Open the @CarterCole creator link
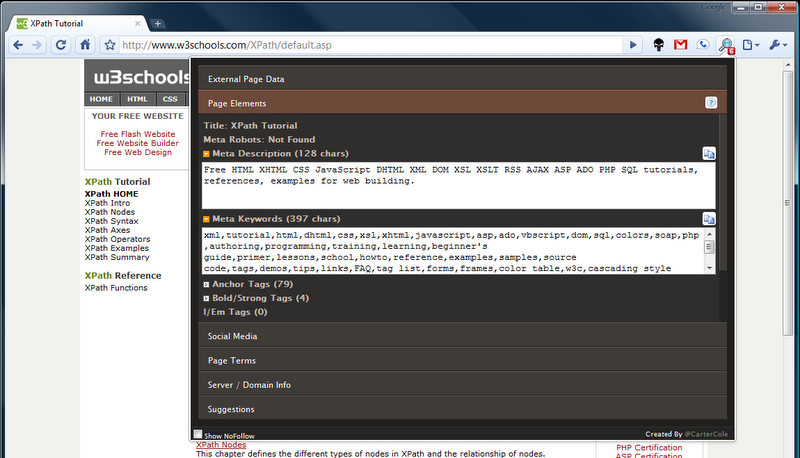800x458 pixels. point(706,434)
